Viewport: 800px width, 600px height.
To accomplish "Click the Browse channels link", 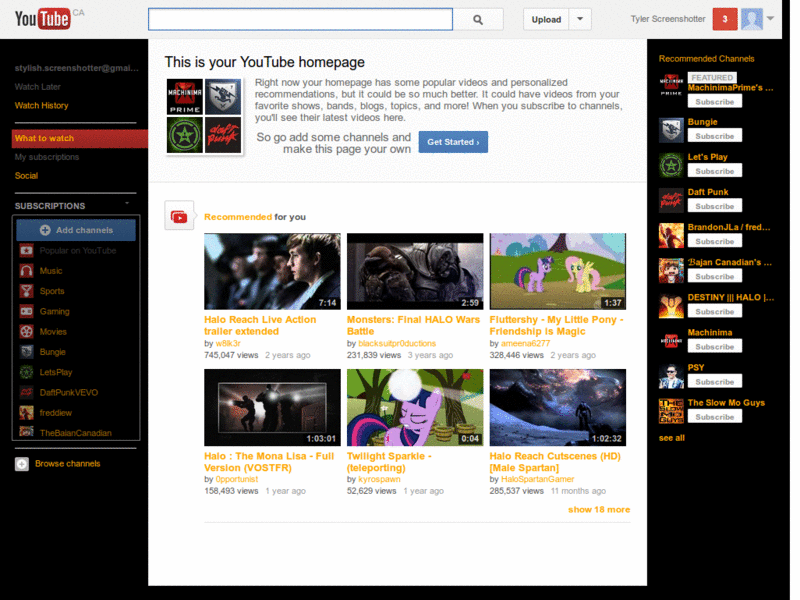I will click(x=67, y=464).
